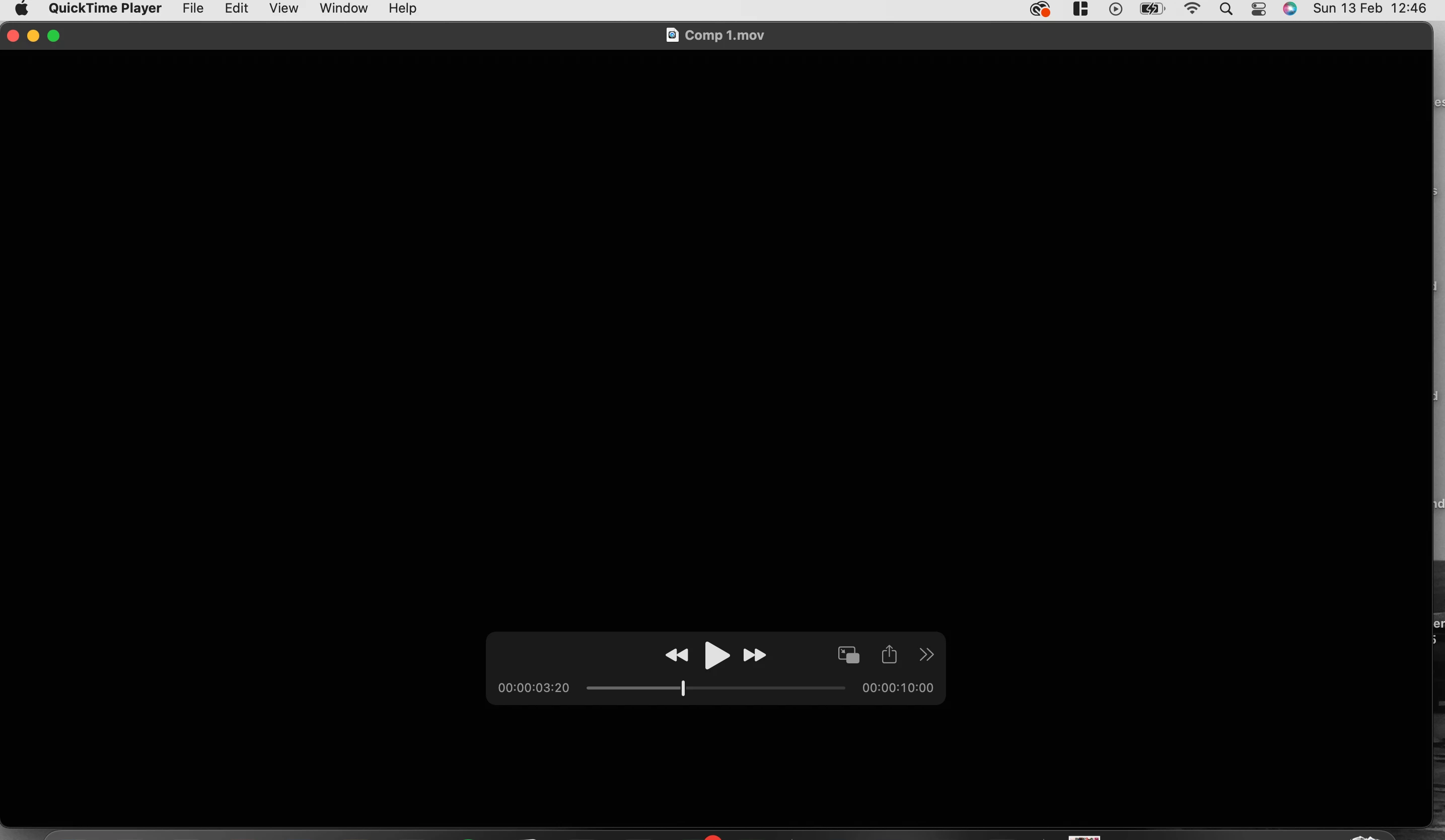The height and width of the screenshot is (840, 1445).
Task: Click the total duration 00:00:10:00 label
Action: 897,688
